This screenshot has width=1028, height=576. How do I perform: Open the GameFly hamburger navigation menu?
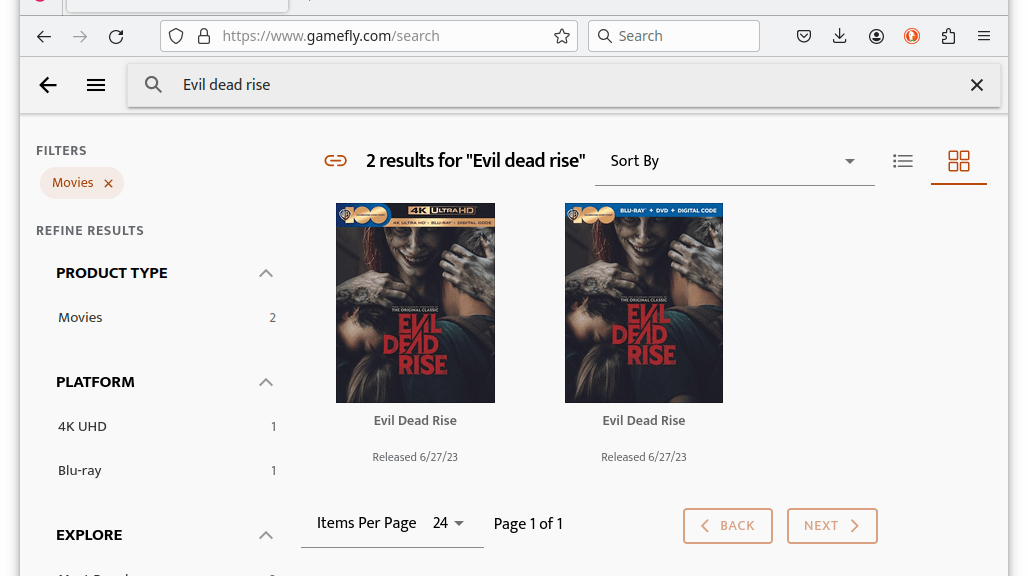click(96, 85)
